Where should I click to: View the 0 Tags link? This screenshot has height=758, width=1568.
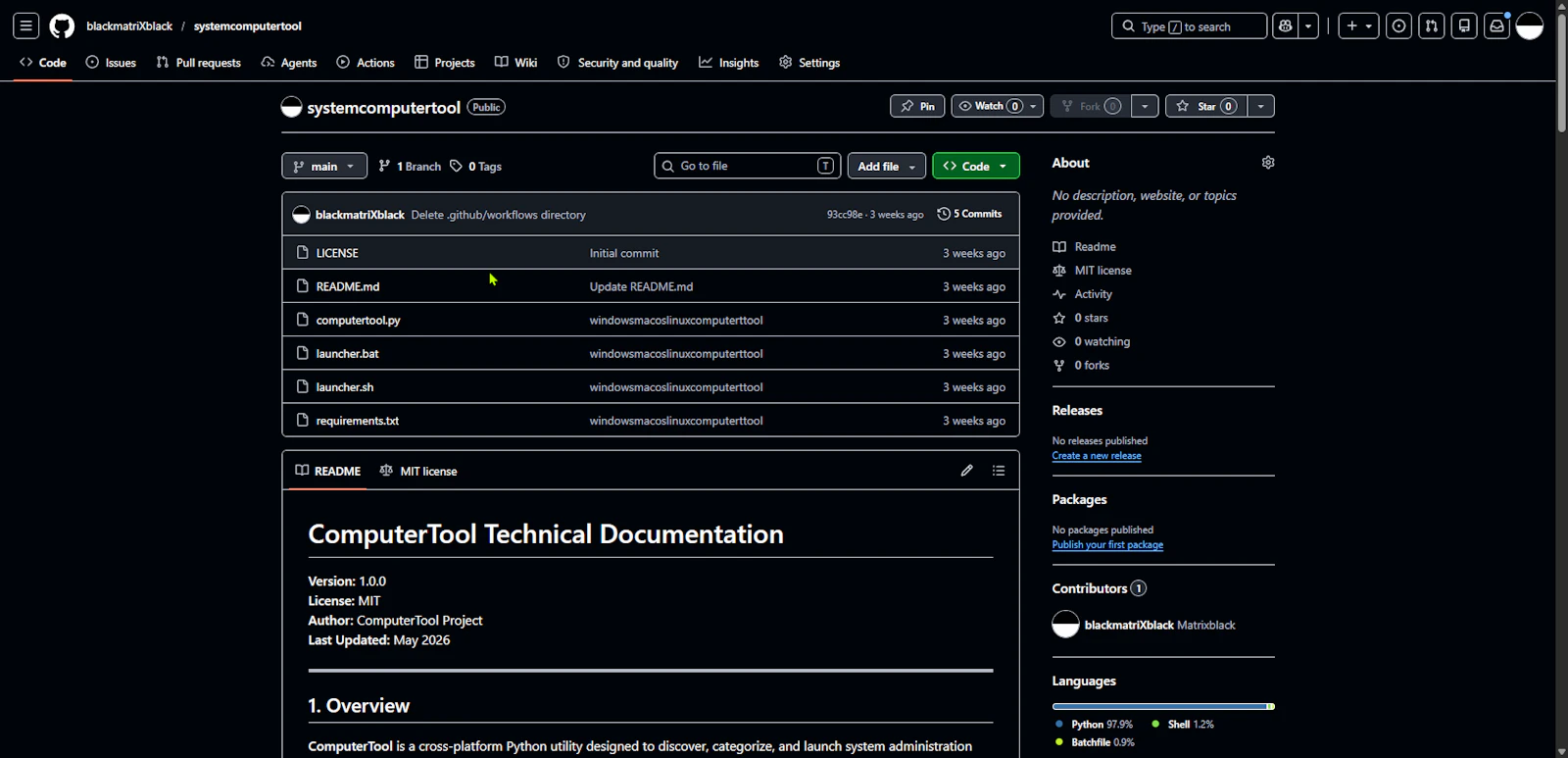(476, 167)
